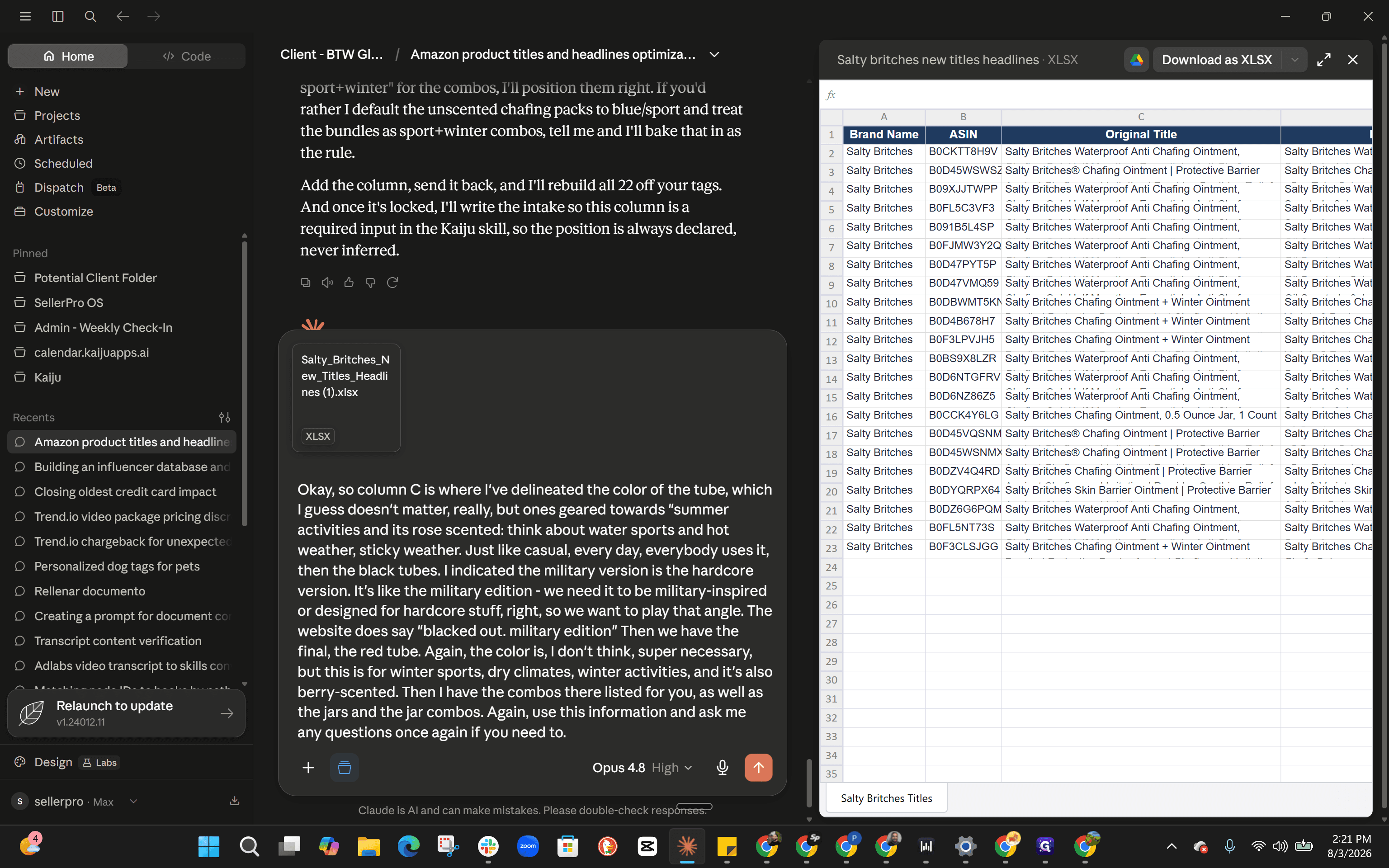Filter recents with the sliders icon
The width and height of the screenshot is (1389, 868).
(x=224, y=417)
